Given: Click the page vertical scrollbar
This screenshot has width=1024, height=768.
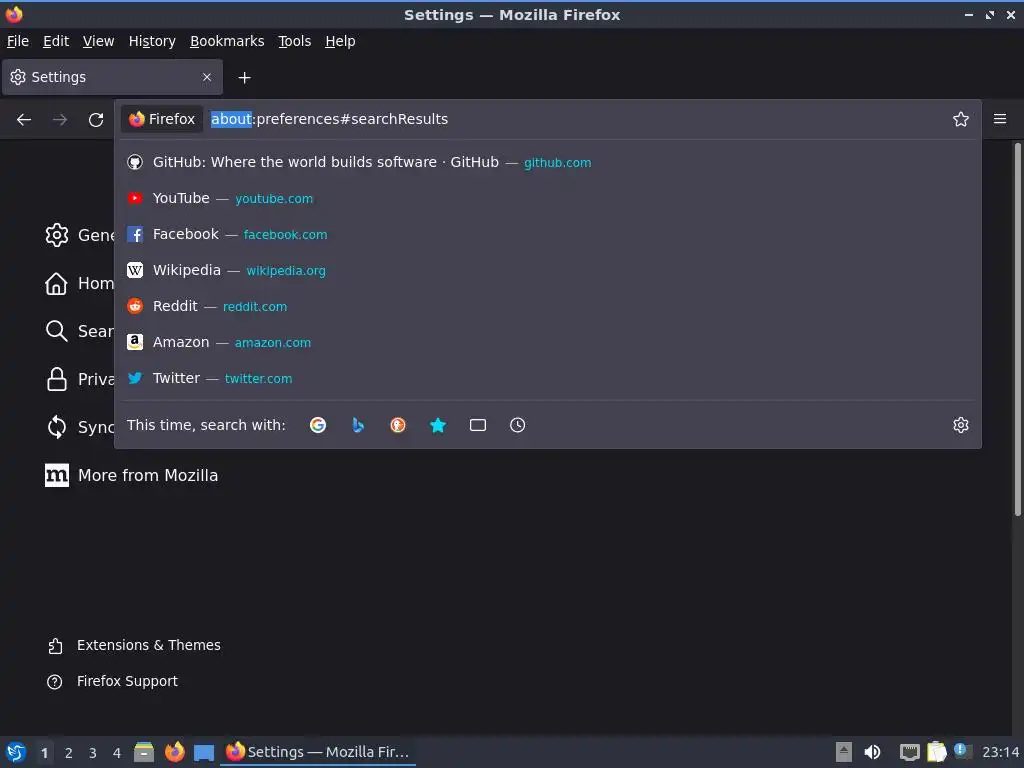Looking at the screenshot, I should point(1017,329).
